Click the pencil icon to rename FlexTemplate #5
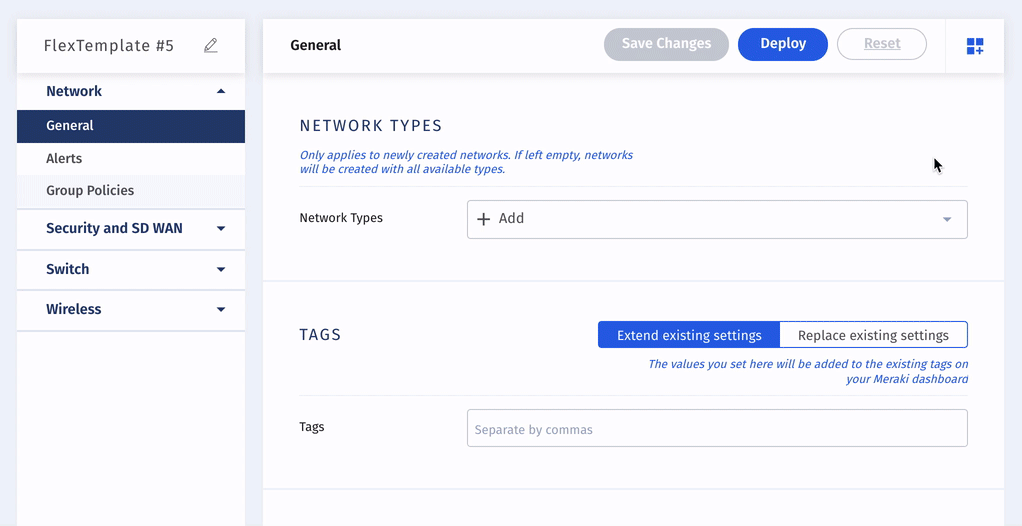1022x526 pixels. pos(211,46)
